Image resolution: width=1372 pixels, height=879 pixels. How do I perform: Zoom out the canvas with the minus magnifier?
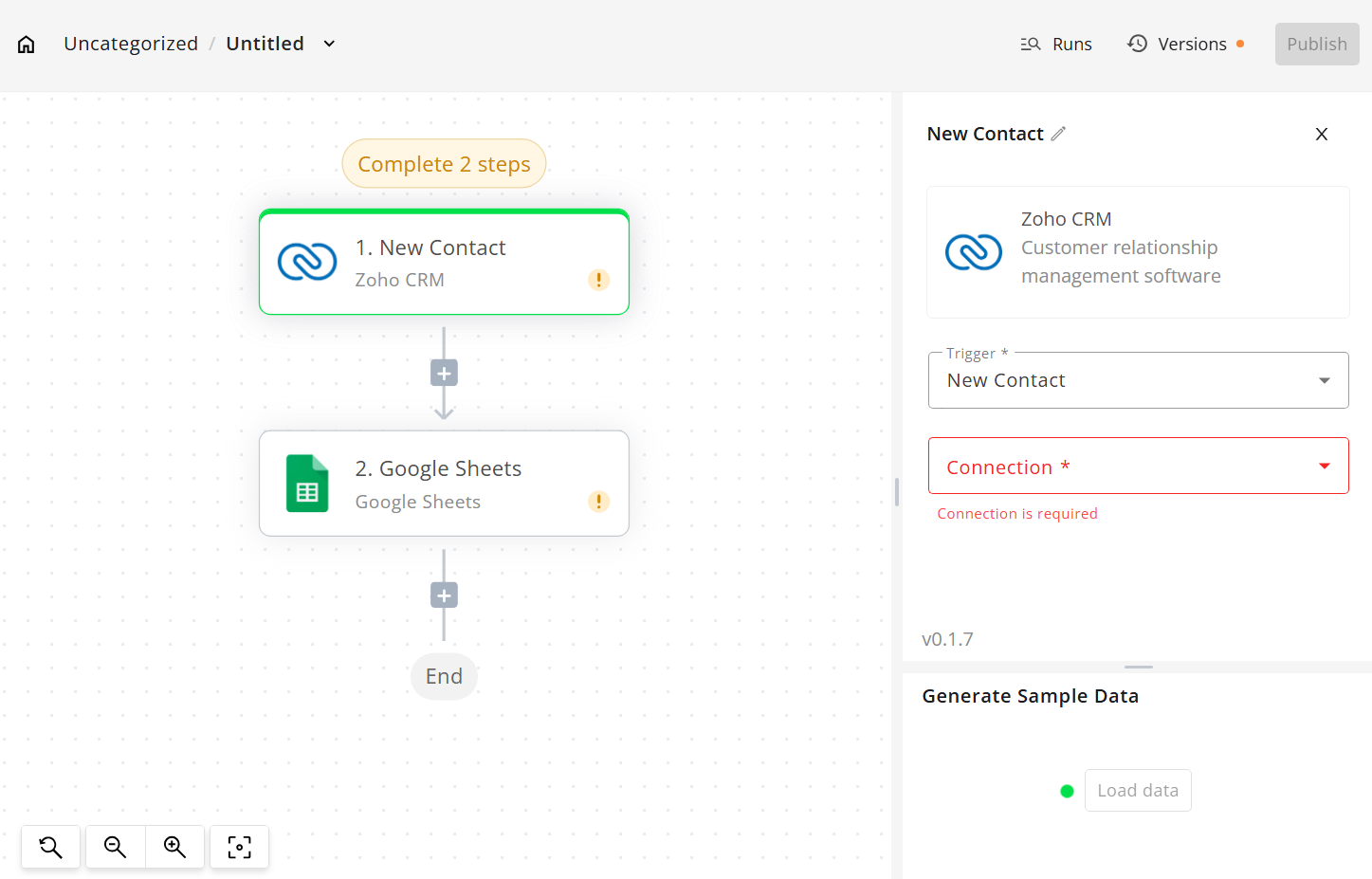(115, 847)
